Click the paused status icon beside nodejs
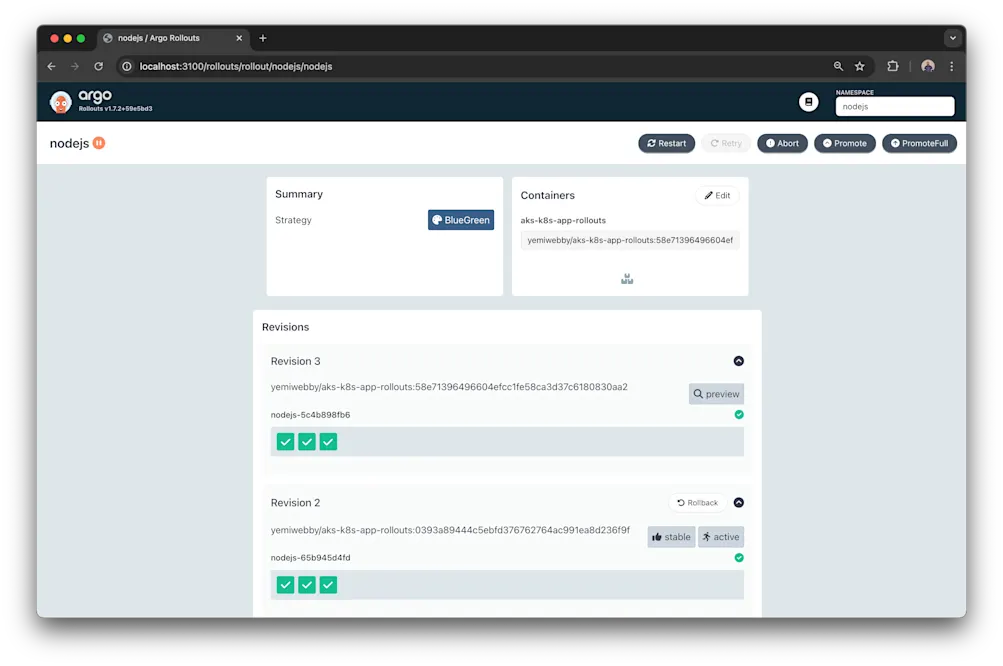 tap(99, 143)
